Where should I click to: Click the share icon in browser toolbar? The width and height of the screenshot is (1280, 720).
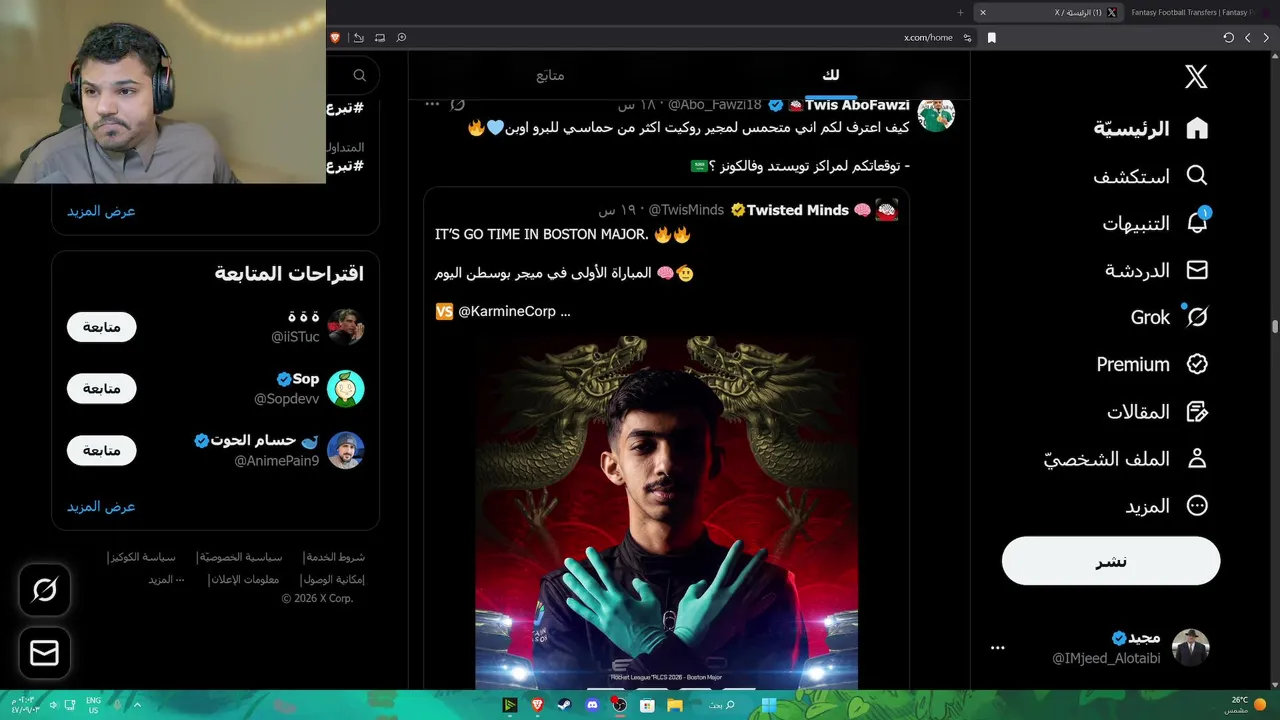click(358, 37)
